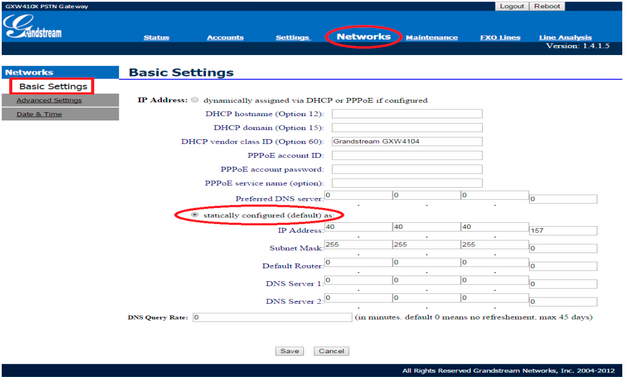Click DHCP vendor class ID field

click(407, 141)
